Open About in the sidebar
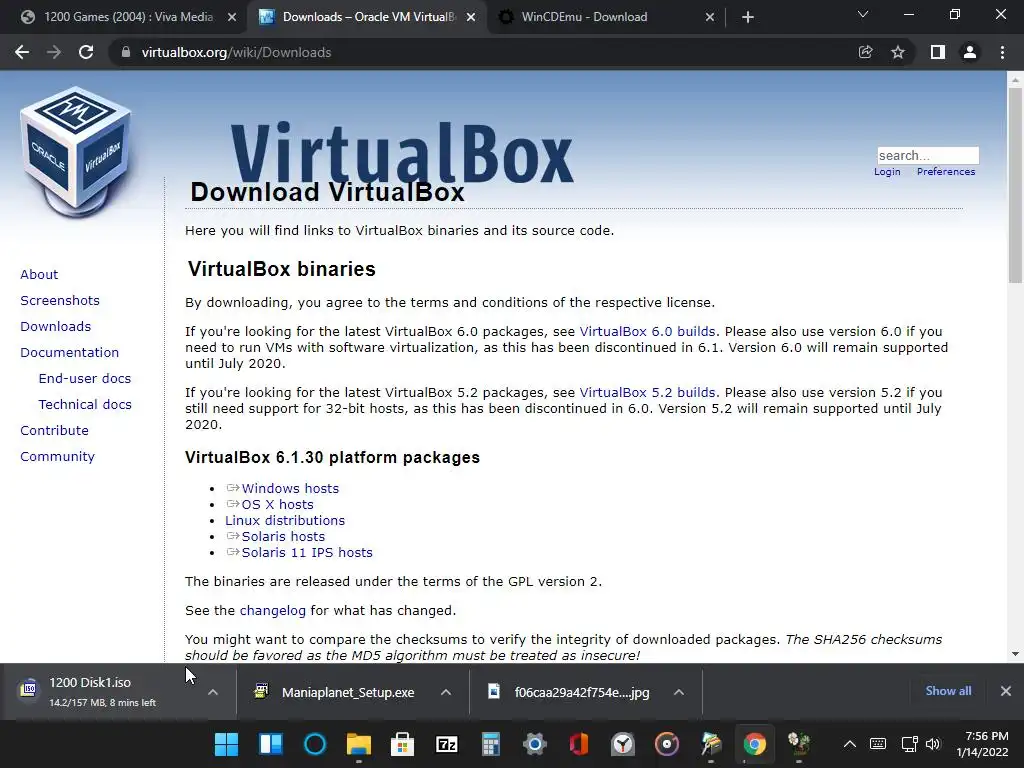1024x768 pixels. [x=39, y=274]
